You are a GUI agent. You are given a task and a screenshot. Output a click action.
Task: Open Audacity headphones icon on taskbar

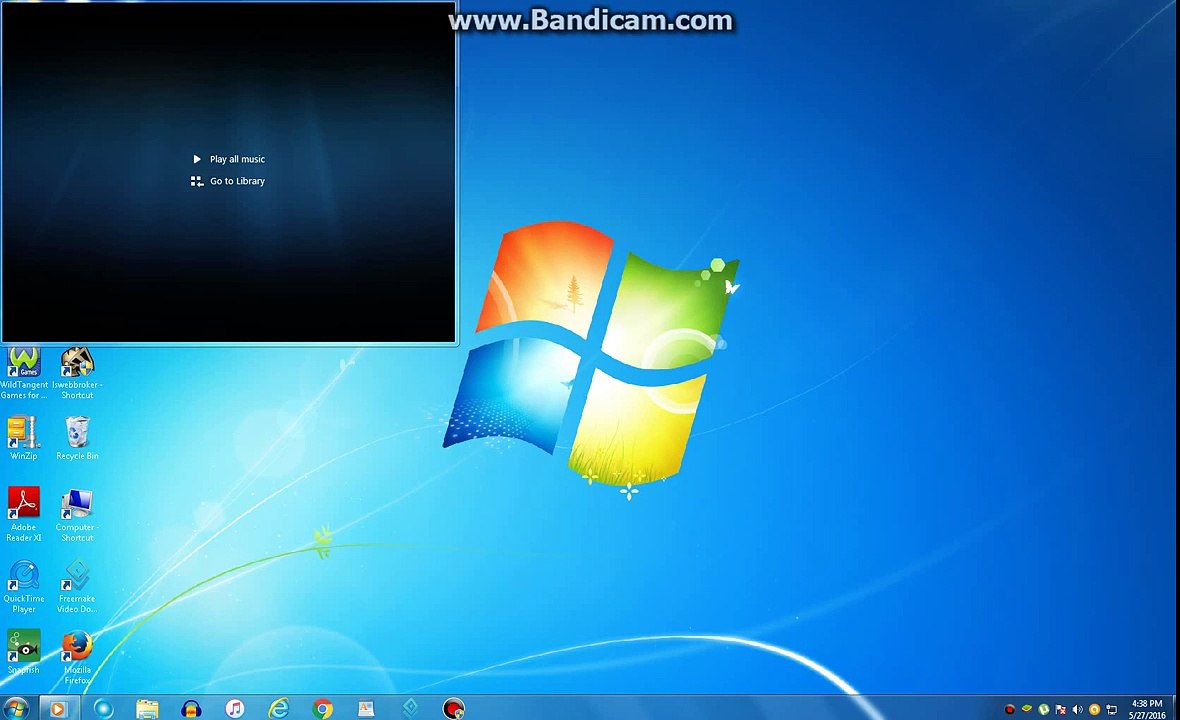point(191,709)
